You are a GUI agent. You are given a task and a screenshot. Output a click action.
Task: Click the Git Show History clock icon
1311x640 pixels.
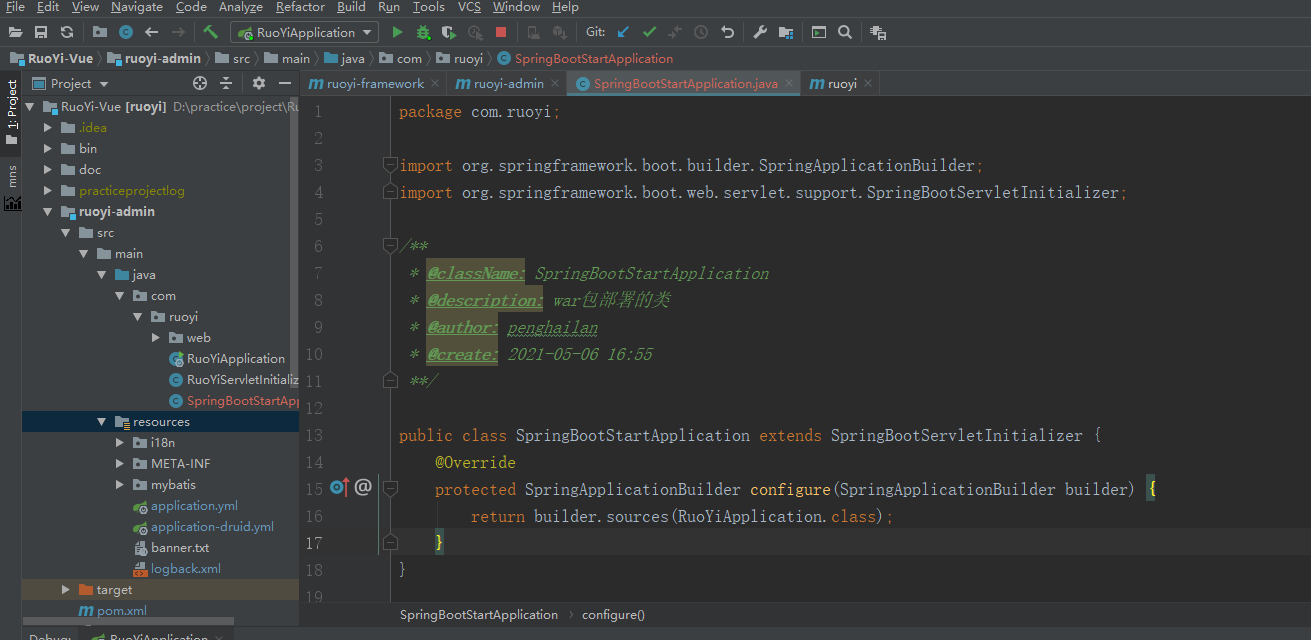701,32
